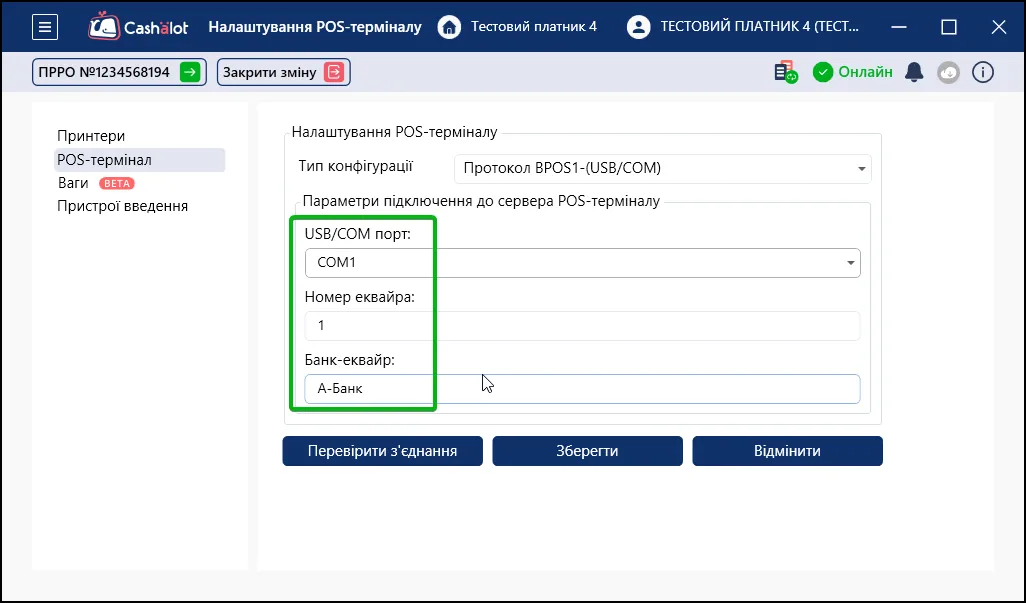This screenshot has width=1026, height=603.
Task: Open the user profile avatar icon
Action: coord(638,27)
